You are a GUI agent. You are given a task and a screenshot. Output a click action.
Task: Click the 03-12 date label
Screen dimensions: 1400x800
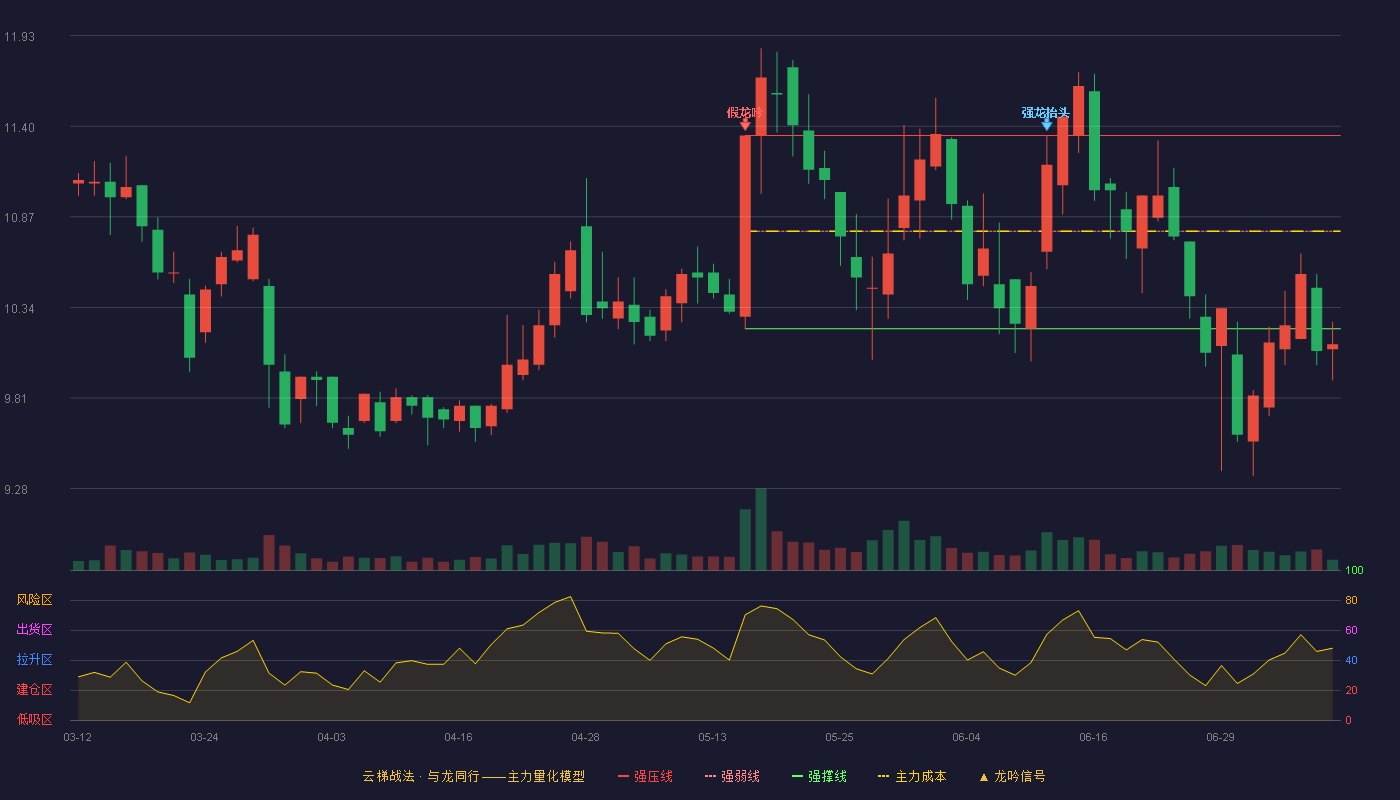(x=78, y=737)
